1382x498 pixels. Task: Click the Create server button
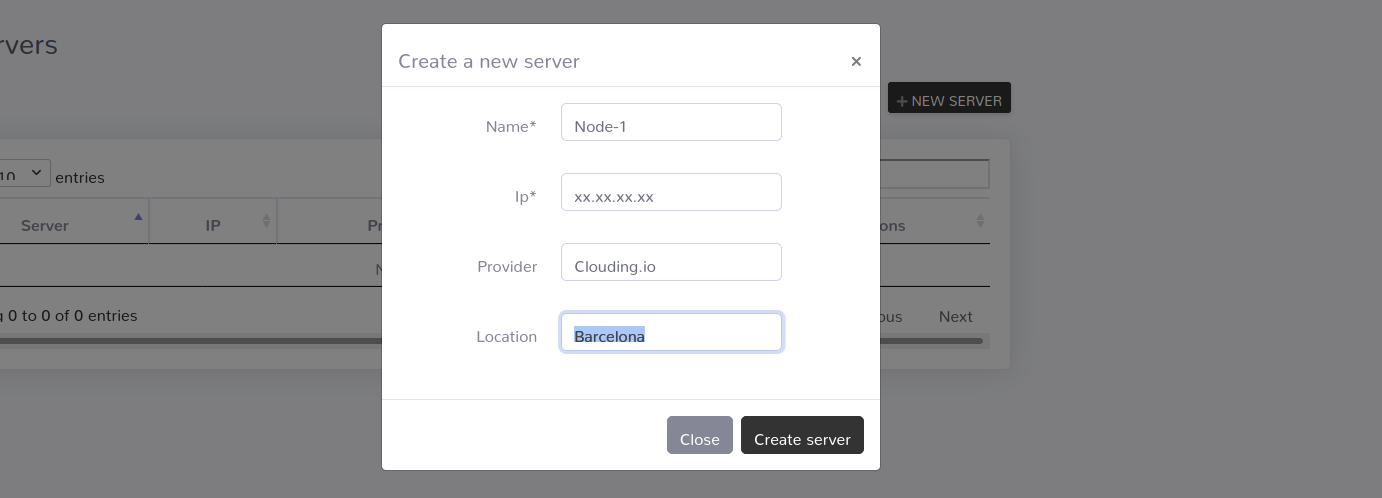pos(802,435)
